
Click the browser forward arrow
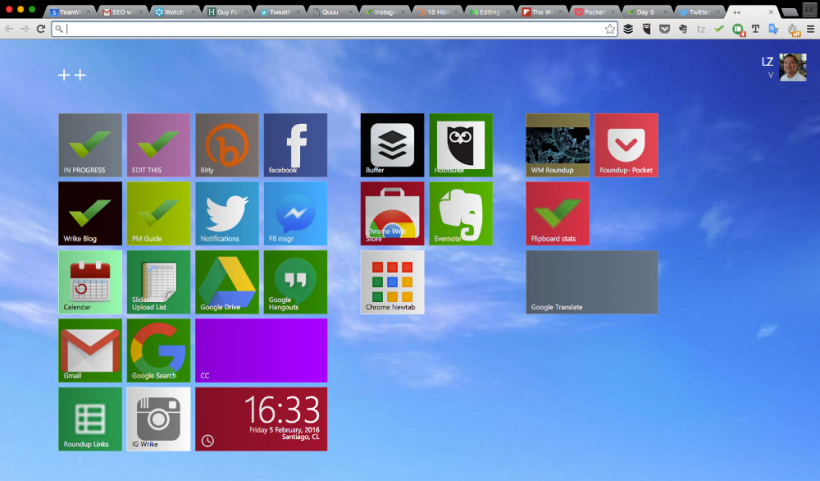coord(25,29)
